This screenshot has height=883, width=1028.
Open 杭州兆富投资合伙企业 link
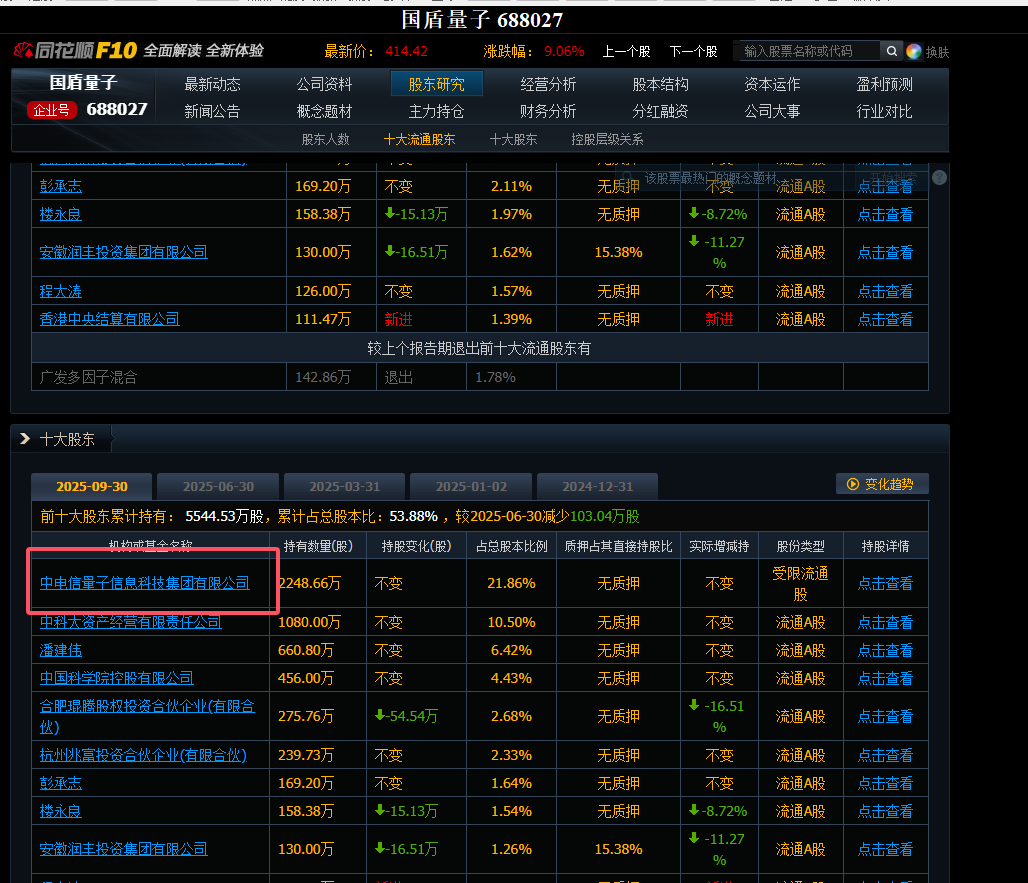pyautogui.click(x=143, y=755)
